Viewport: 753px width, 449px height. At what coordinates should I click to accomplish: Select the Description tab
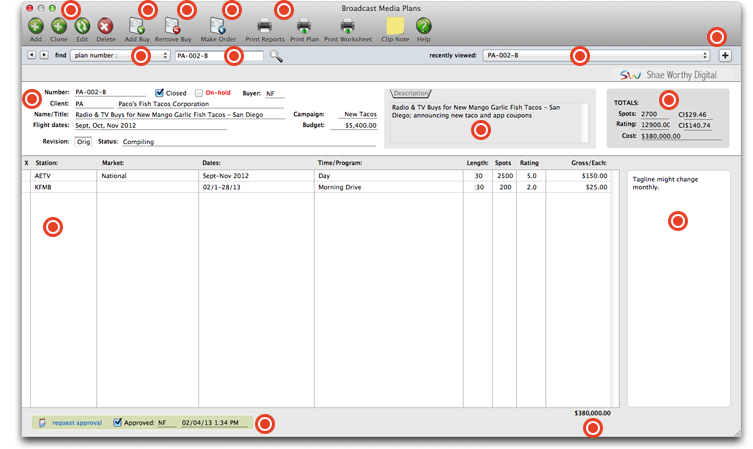coord(410,93)
